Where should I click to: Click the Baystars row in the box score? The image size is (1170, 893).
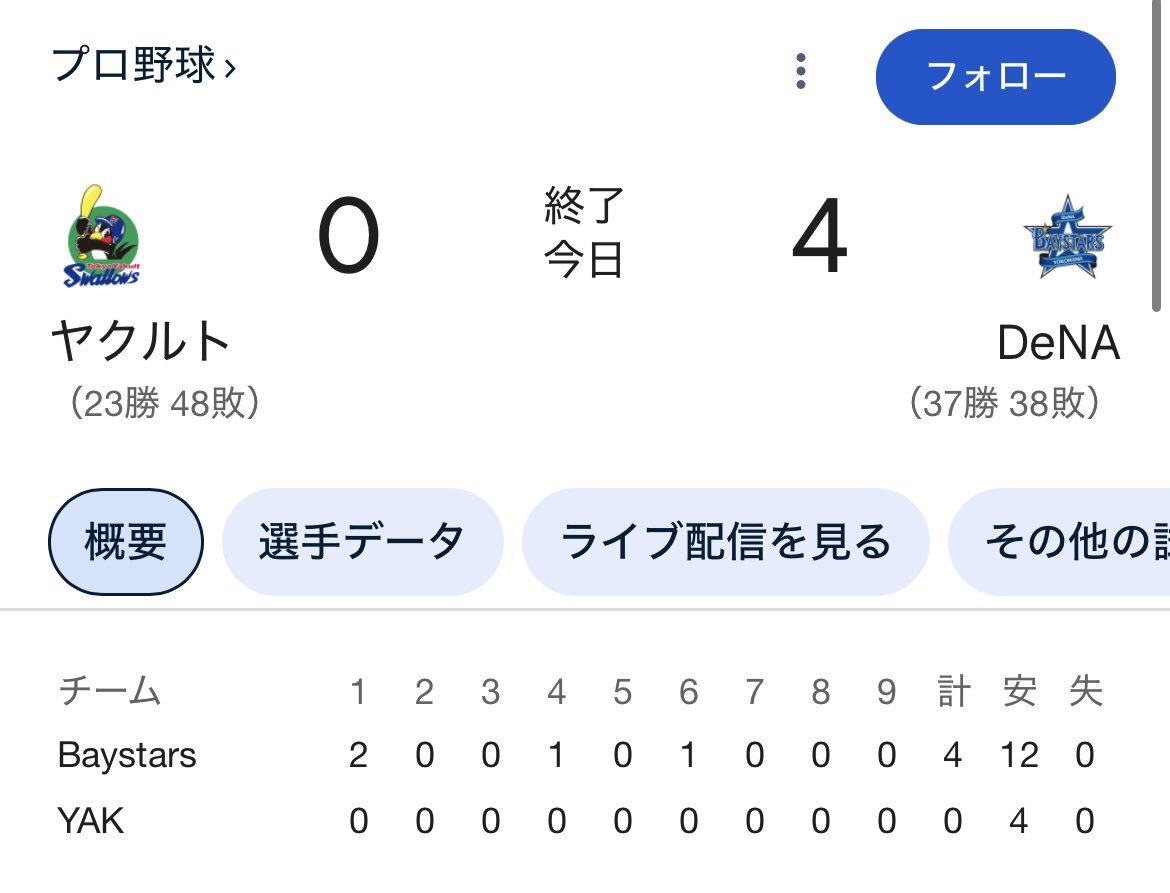(x=577, y=755)
